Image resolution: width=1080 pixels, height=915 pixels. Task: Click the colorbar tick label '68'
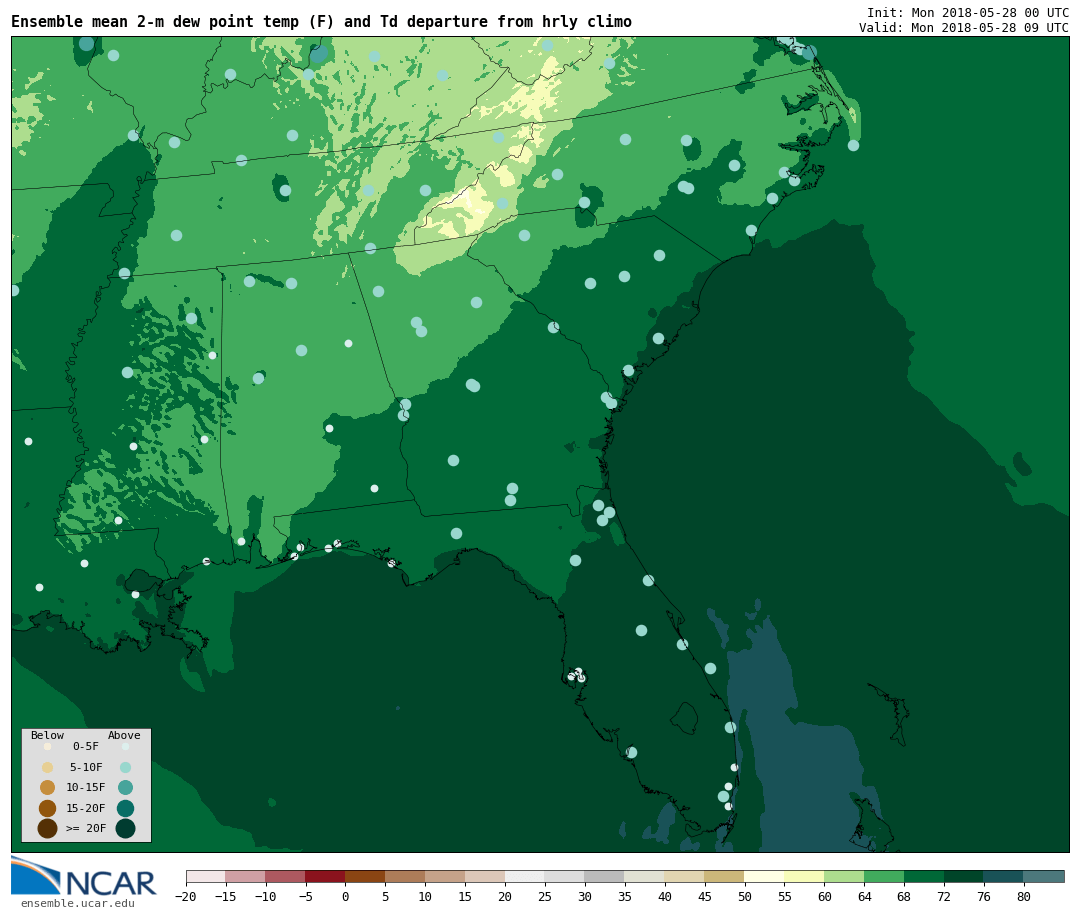904,896
